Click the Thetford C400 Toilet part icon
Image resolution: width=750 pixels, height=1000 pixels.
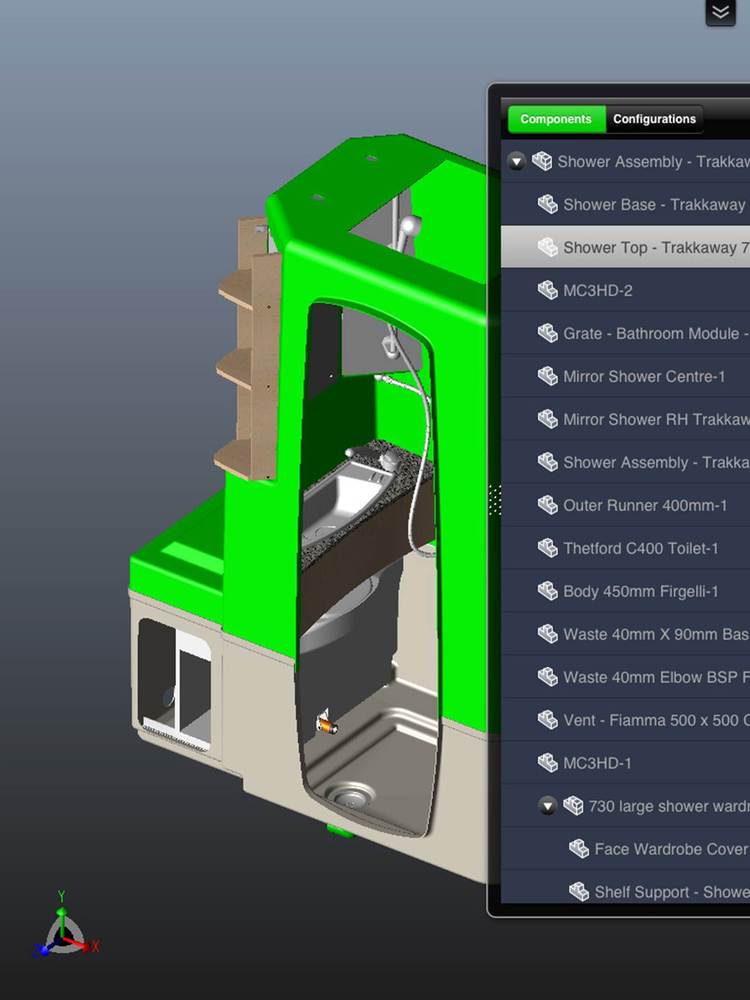point(547,548)
